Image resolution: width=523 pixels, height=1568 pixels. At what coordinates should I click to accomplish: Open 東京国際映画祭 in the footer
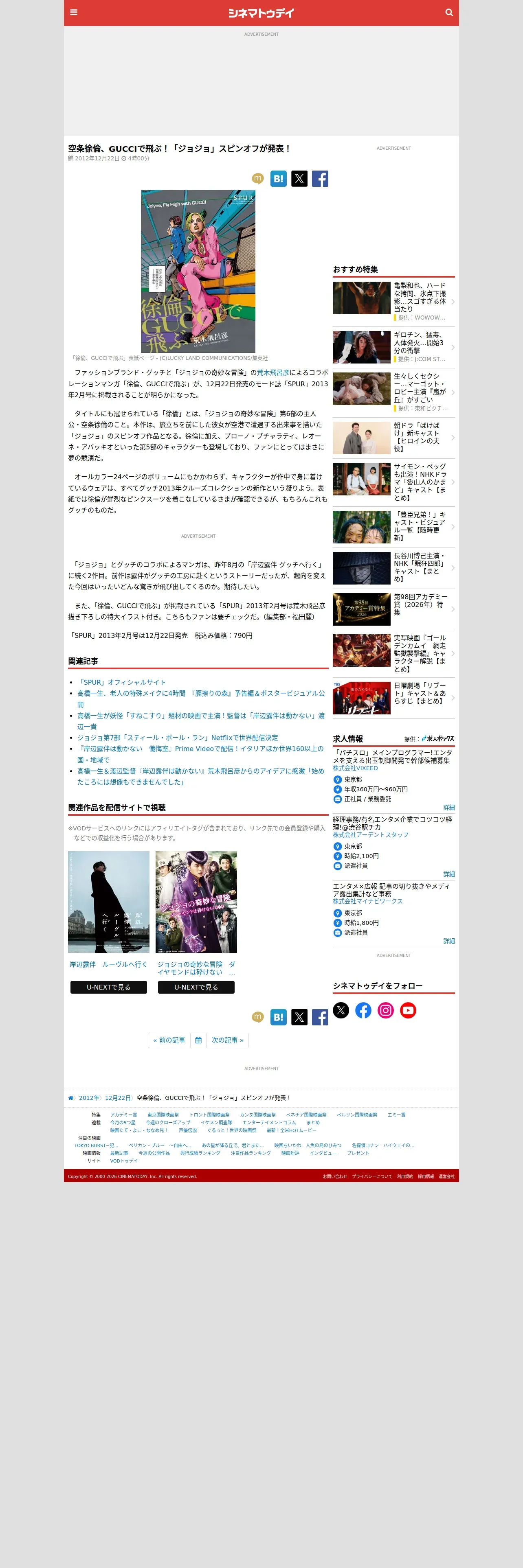coord(163,1115)
